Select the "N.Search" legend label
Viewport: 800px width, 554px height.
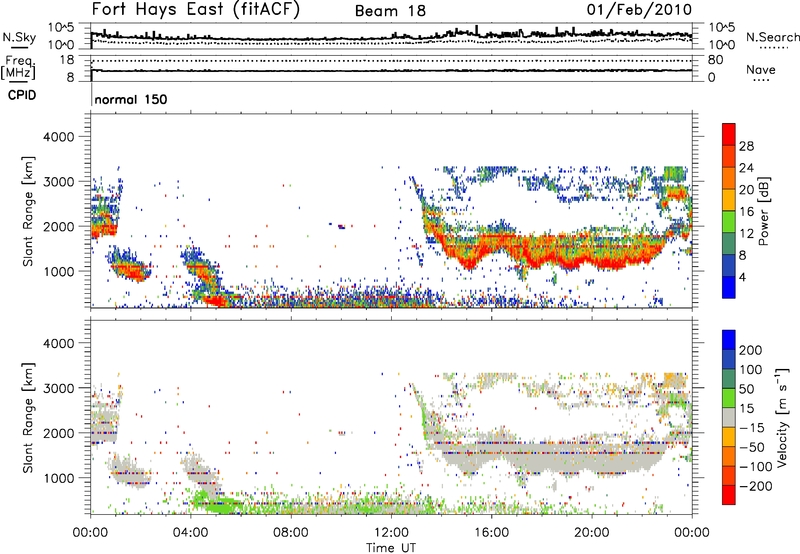click(772, 37)
